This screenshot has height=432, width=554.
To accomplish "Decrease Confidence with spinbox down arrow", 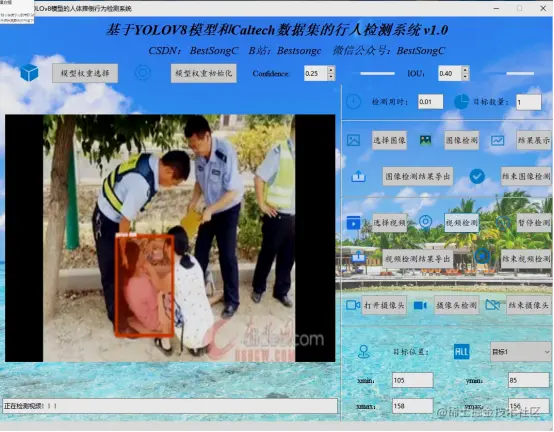I will (331, 77).
